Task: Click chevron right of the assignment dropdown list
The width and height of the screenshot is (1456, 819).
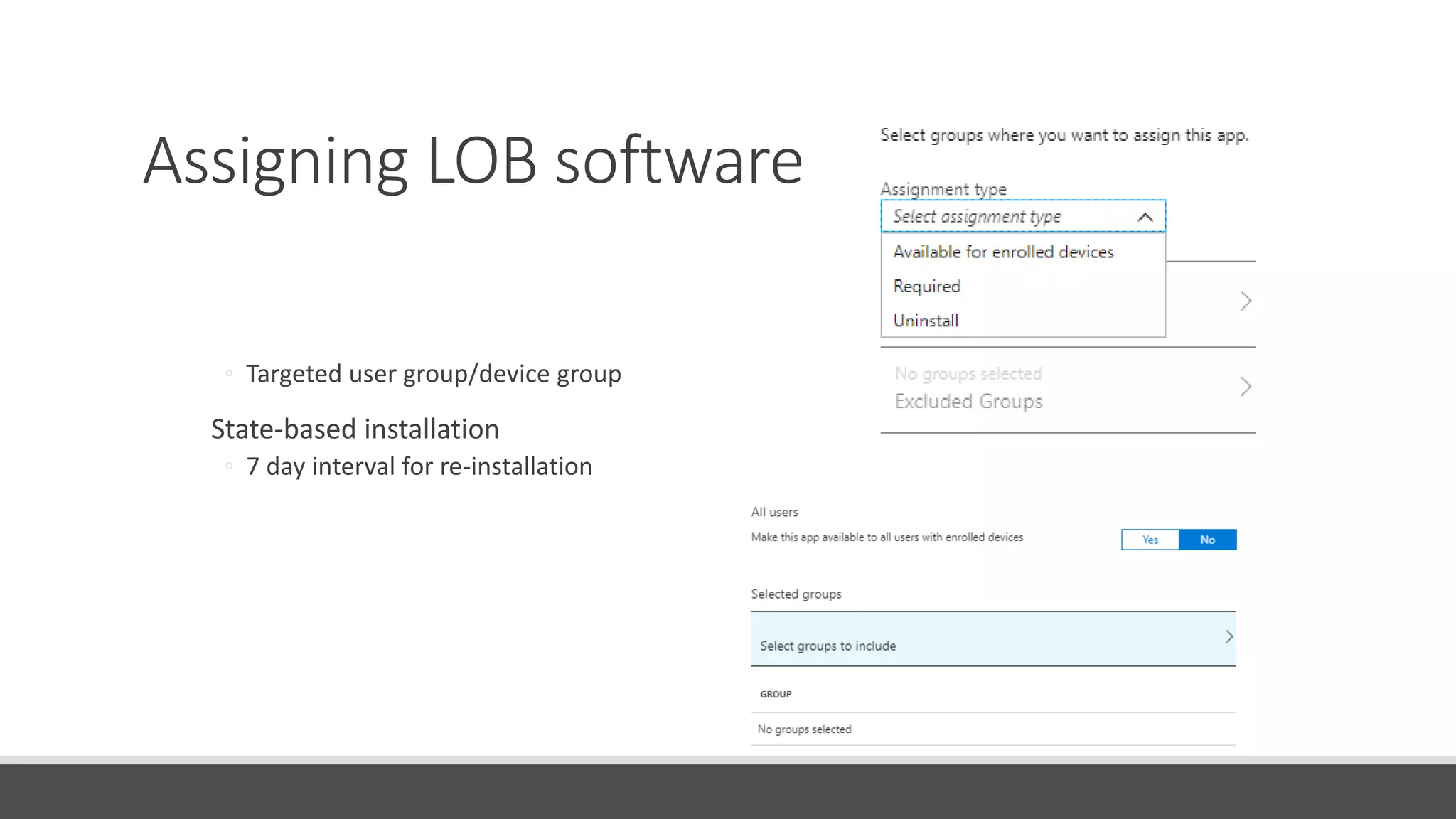Action: coord(1246,301)
